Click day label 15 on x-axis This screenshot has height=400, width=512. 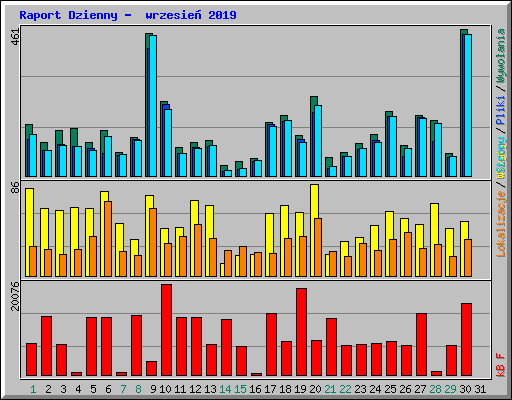pos(240,389)
